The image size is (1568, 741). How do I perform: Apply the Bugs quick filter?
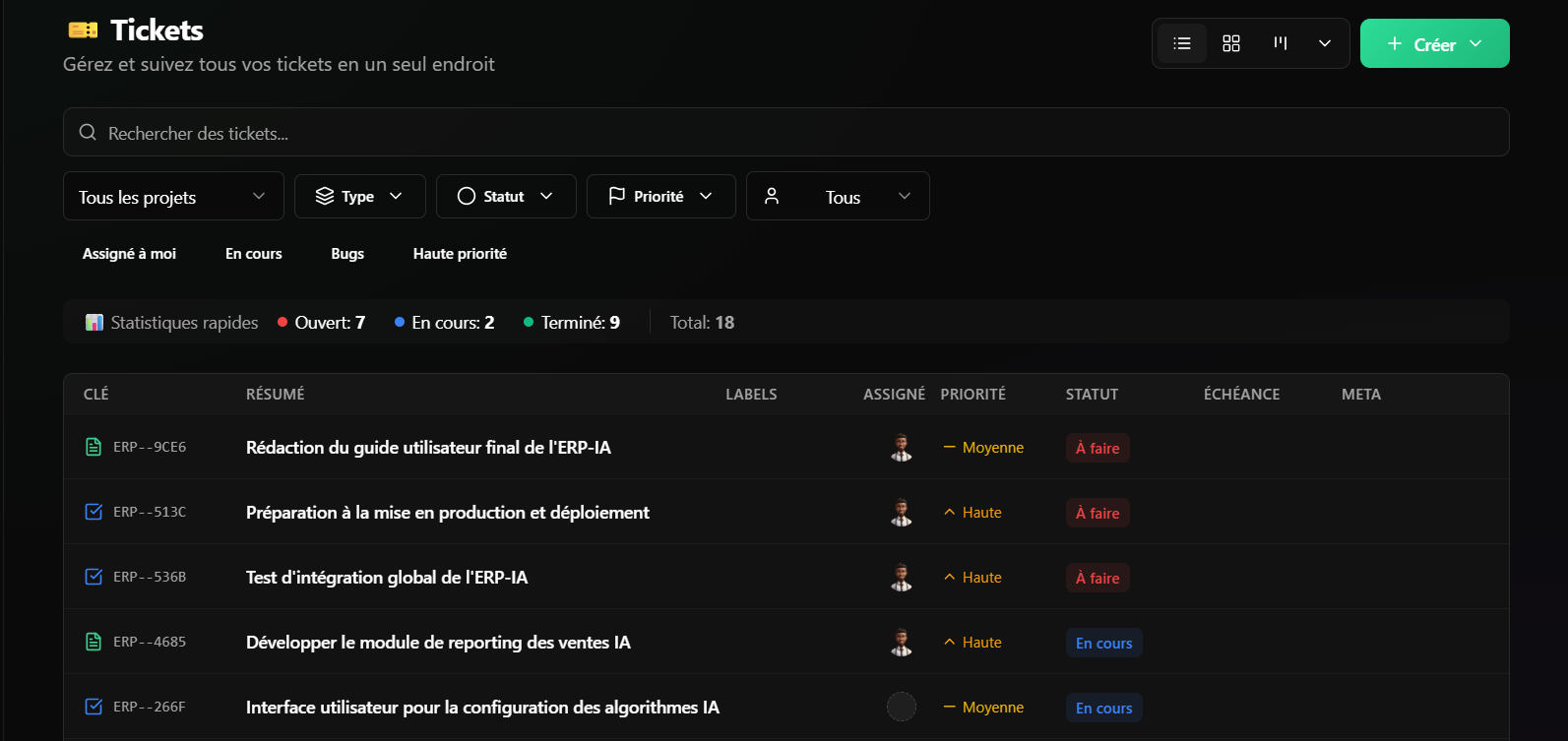[347, 253]
